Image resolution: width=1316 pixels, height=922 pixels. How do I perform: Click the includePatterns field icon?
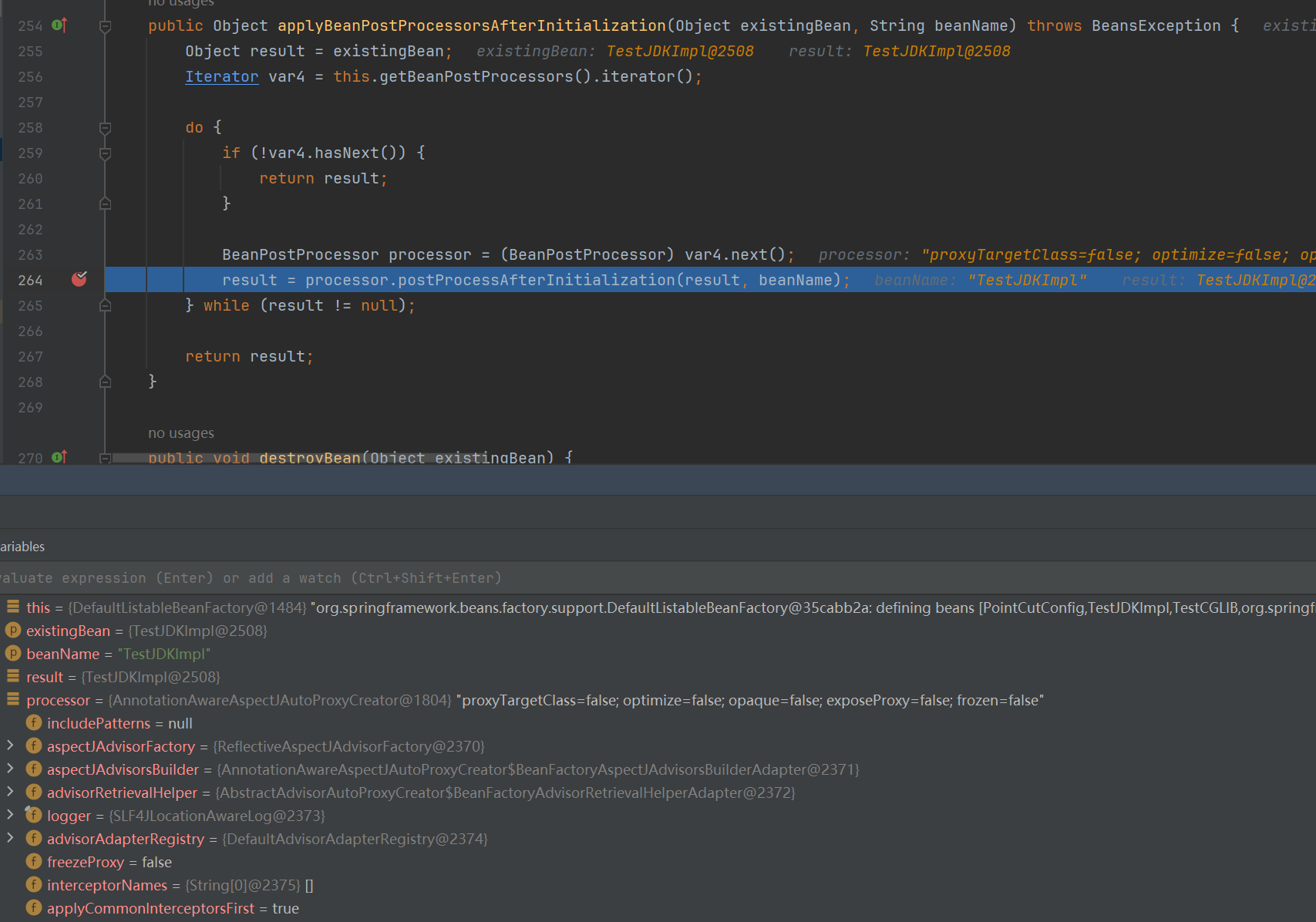tap(34, 722)
